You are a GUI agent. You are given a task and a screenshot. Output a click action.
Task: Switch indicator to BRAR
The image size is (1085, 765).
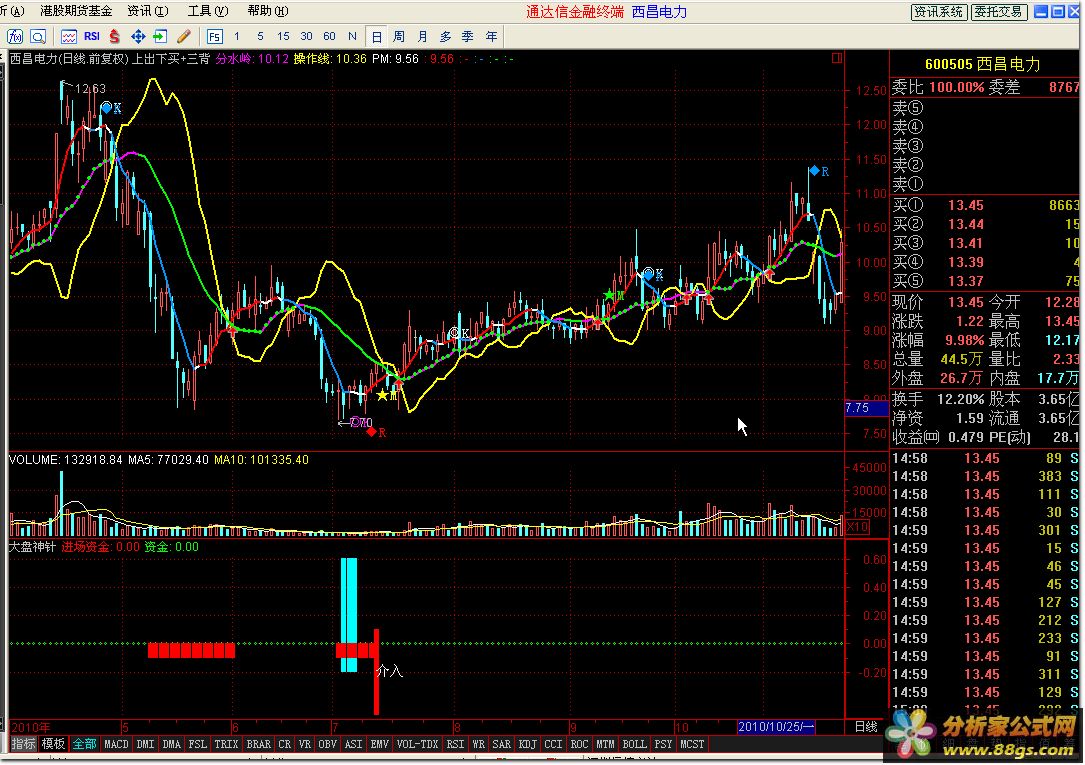pyautogui.click(x=259, y=744)
